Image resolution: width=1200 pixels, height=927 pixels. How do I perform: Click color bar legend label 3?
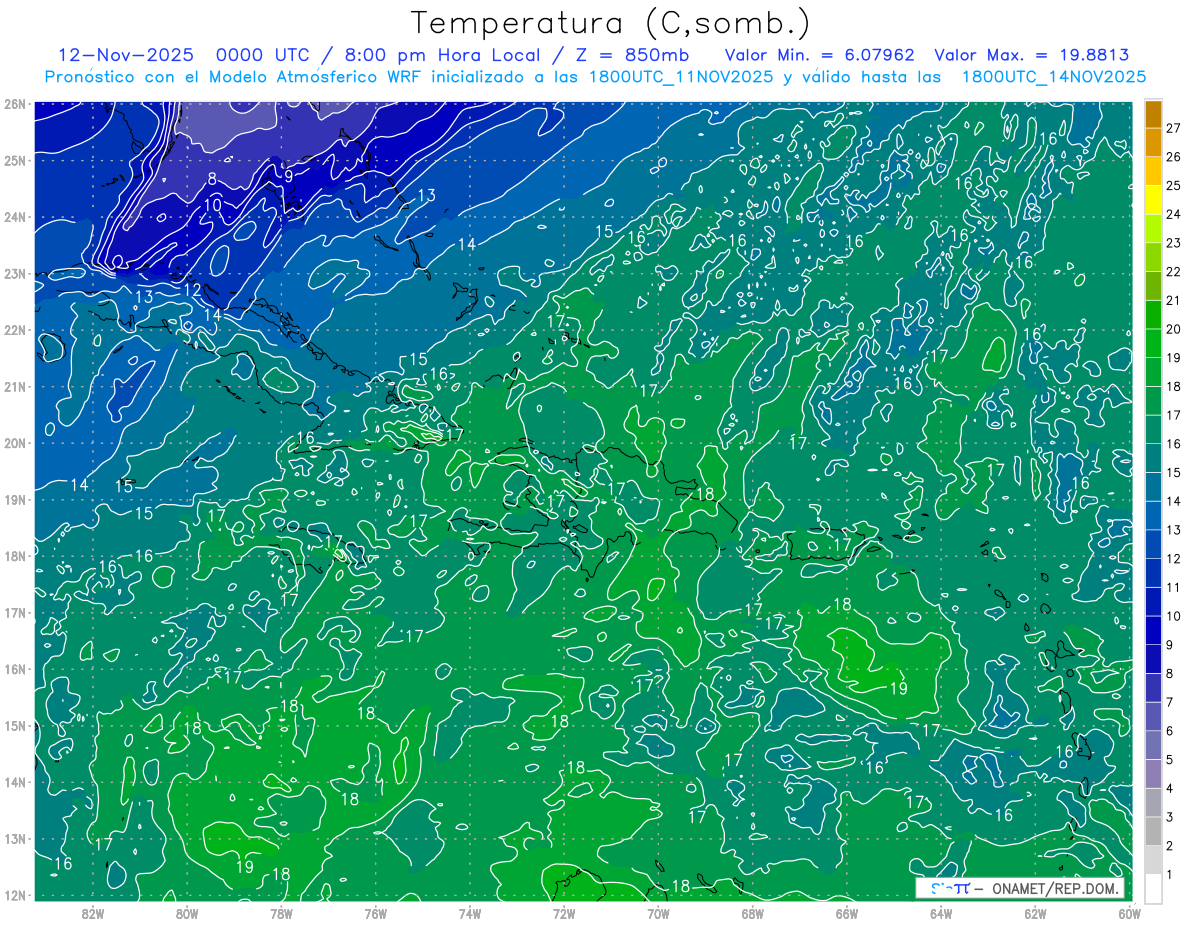1170,818
